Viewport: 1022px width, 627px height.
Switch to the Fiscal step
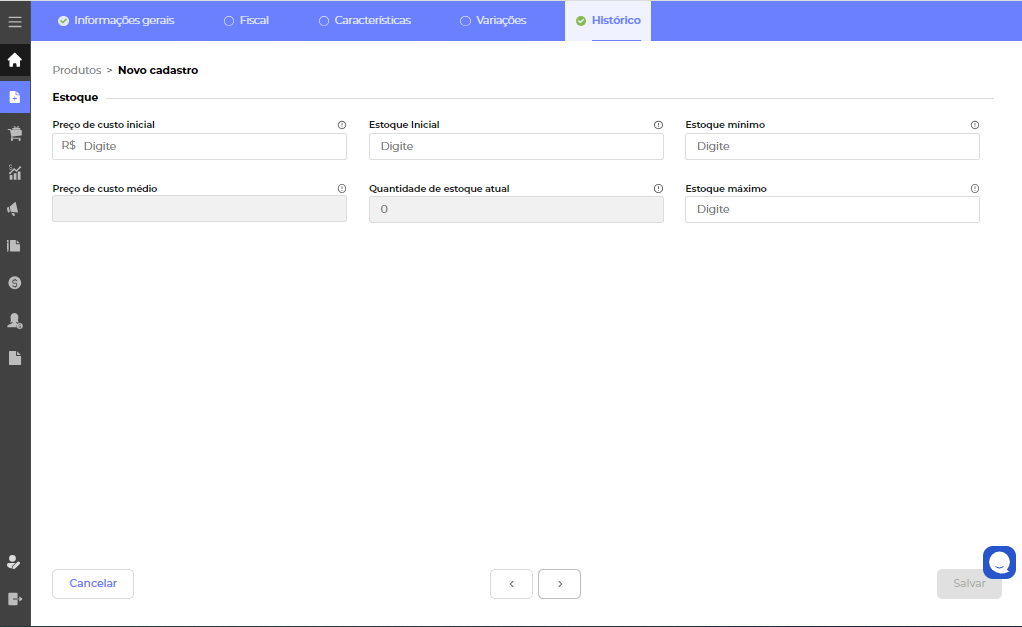(x=246, y=20)
